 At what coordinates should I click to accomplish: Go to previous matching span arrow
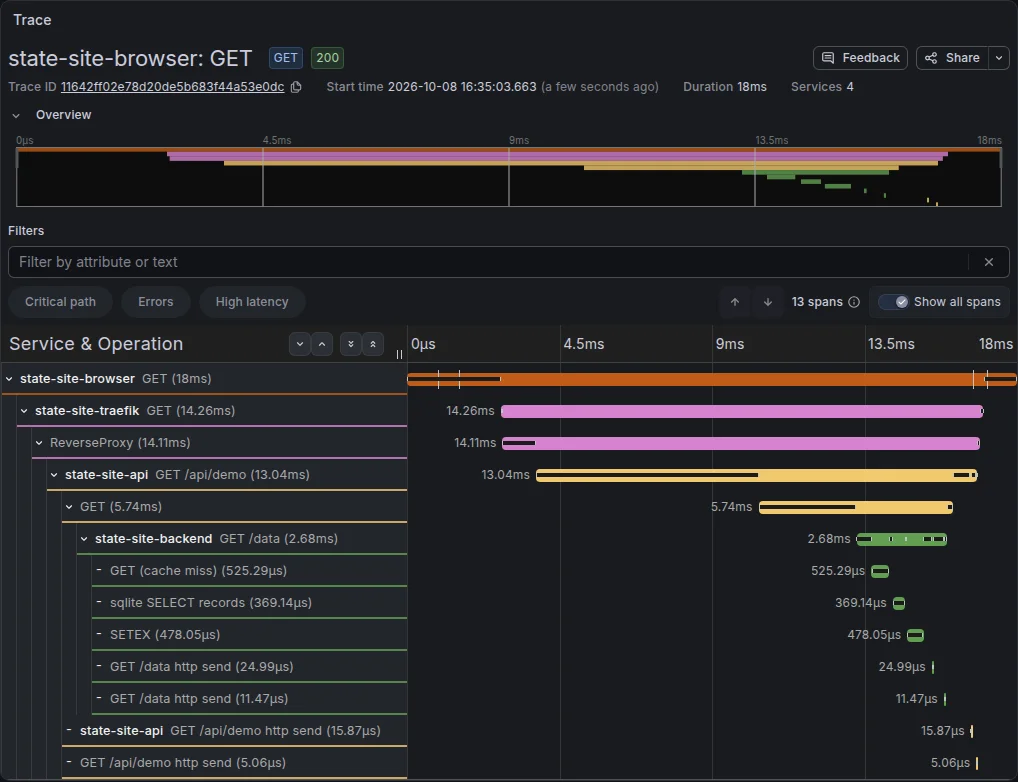[735, 302]
